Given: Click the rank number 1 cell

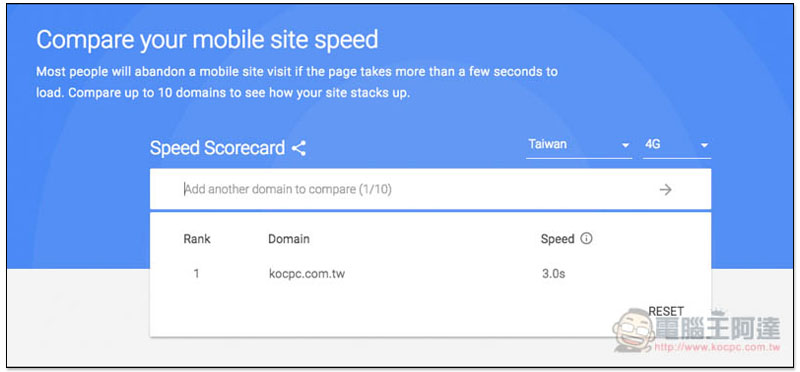Looking at the screenshot, I should pyautogui.click(x=196, y=274).
